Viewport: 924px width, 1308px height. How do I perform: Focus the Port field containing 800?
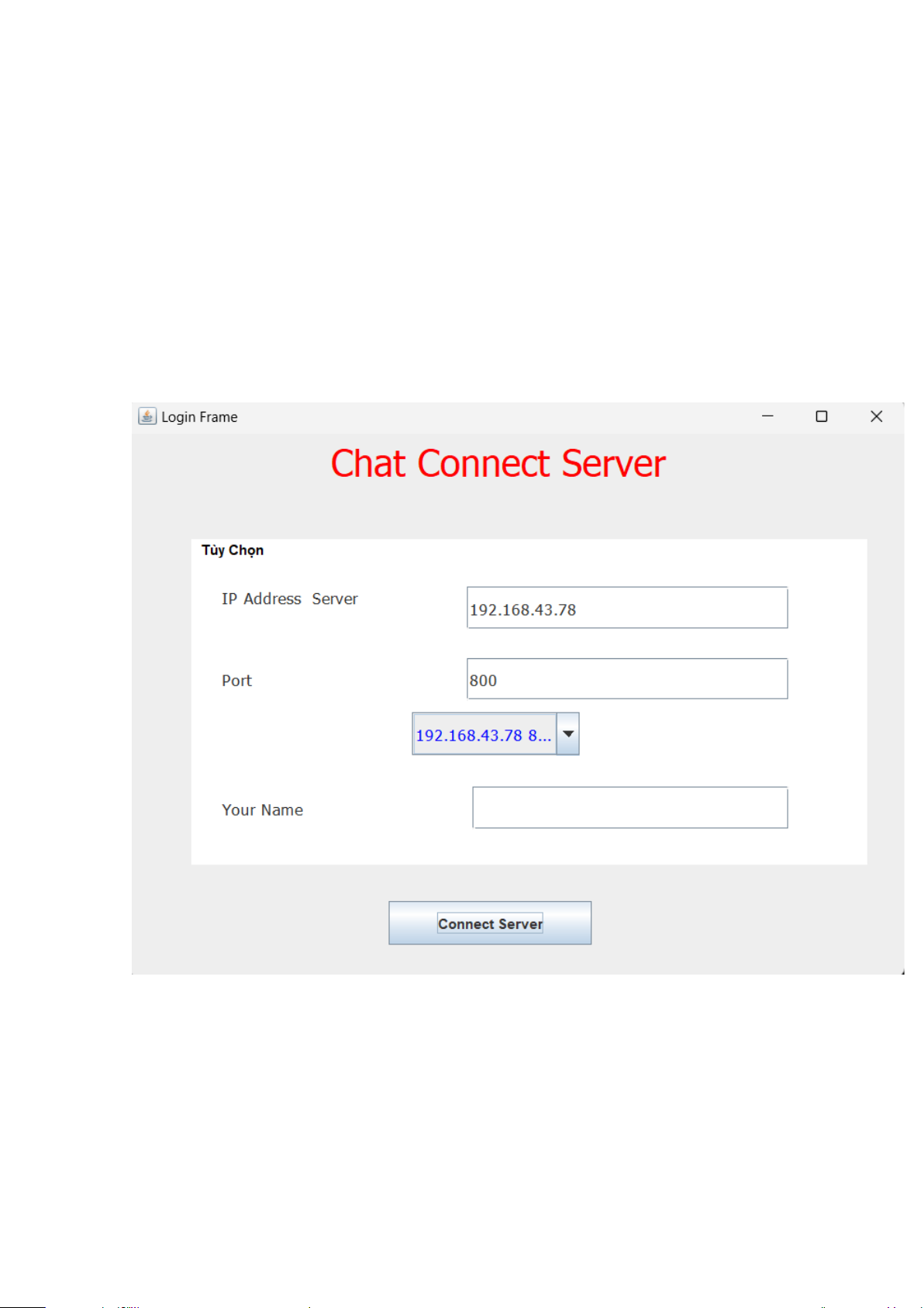point(626,679)
